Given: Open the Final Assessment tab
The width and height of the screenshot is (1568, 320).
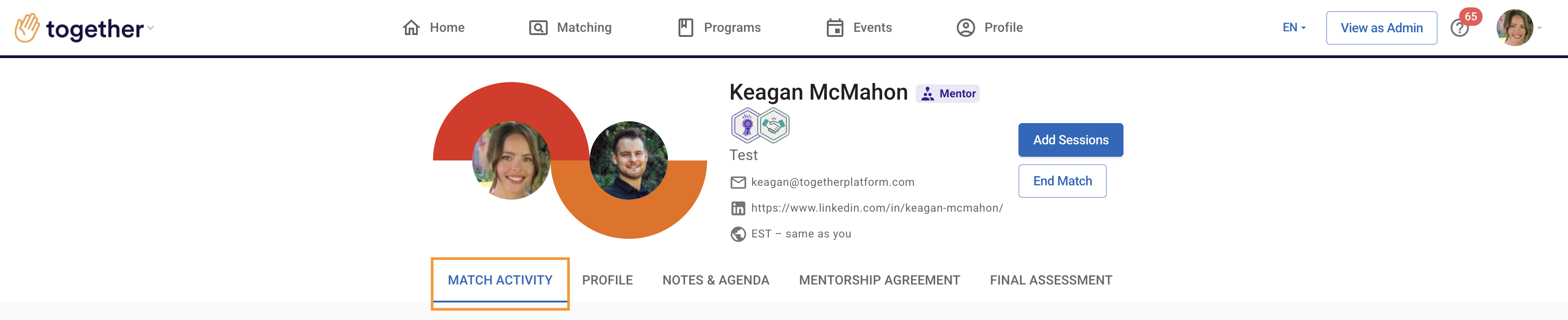Looking at the screenshot, I should (x=1051, y=280).
